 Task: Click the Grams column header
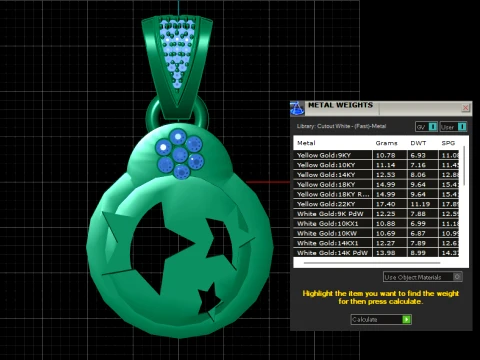(x=386, y=143)
